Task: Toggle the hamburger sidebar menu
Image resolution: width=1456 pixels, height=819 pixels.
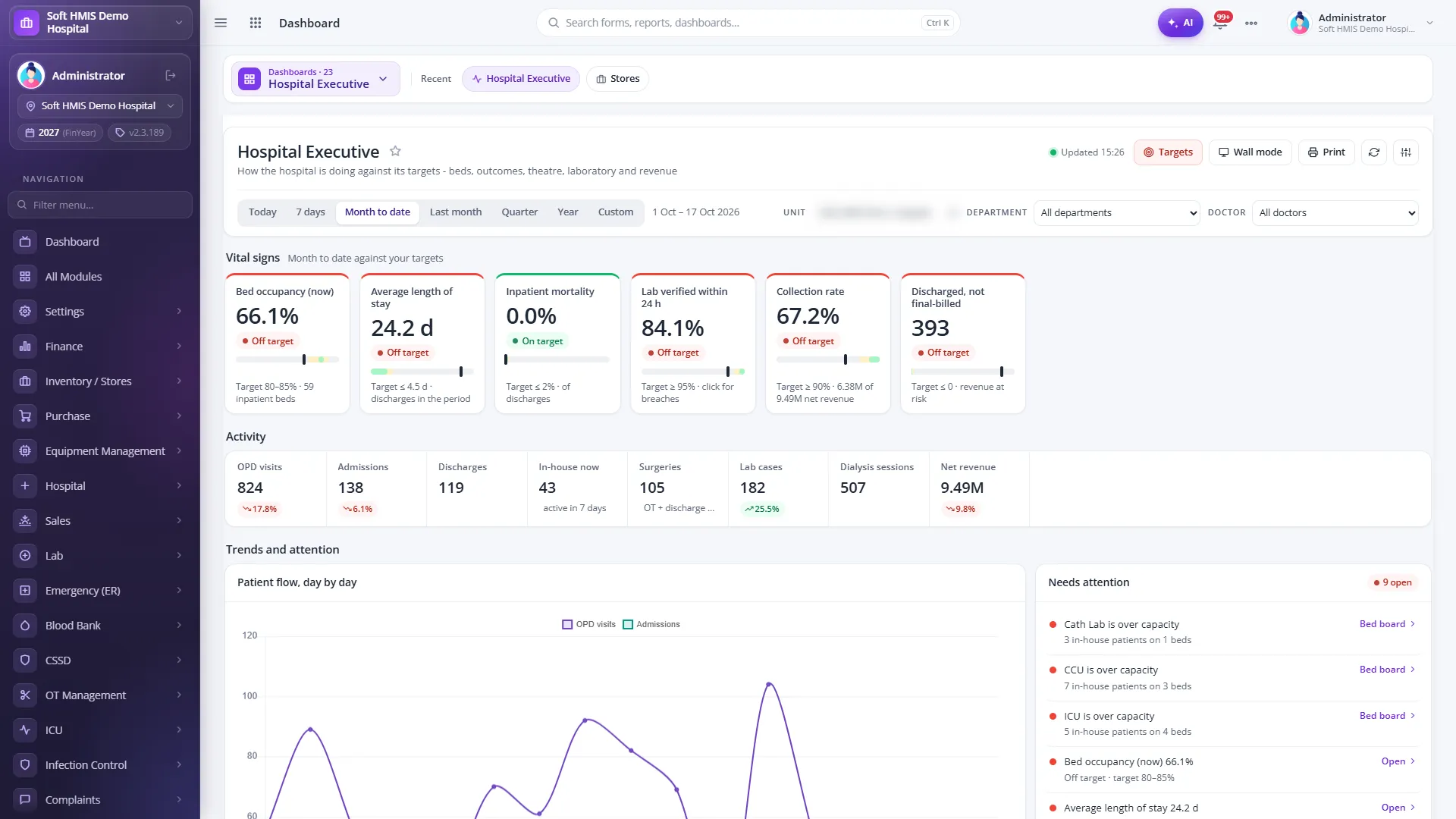Action: tap(221, 23)
